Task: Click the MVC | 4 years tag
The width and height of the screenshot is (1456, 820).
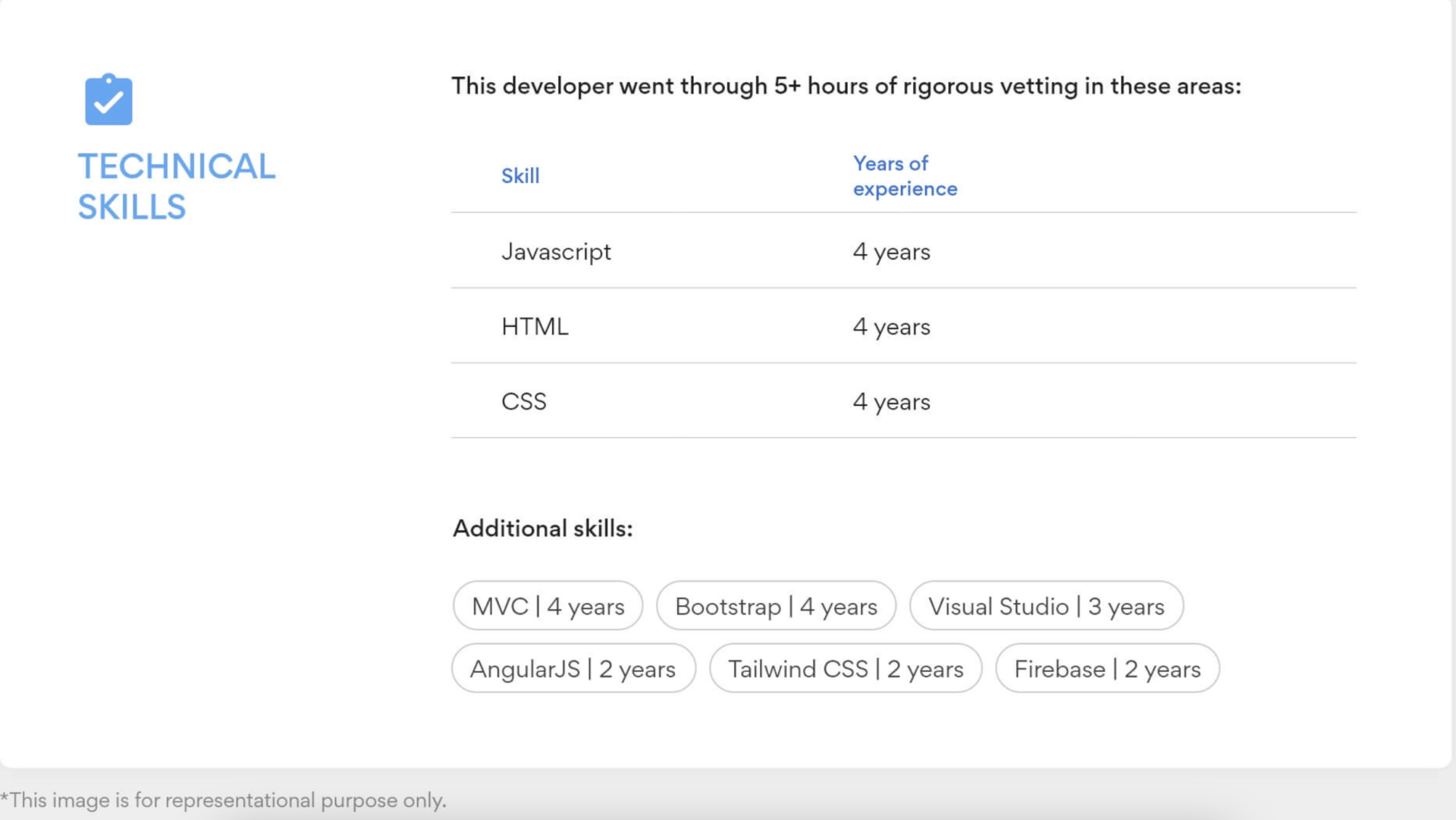Action: point(548,606)
